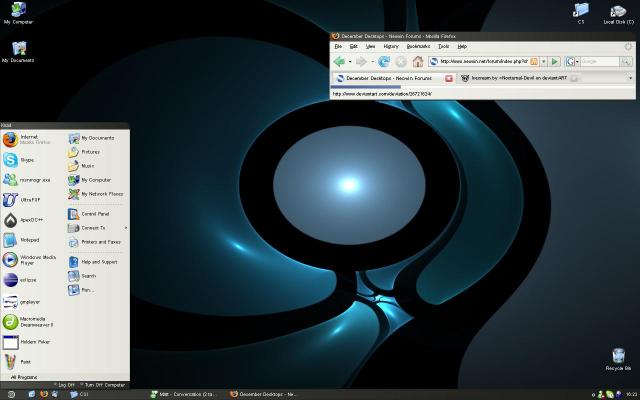Open eclipse from the Start menu
640x400 pixels.
(20, 280)
